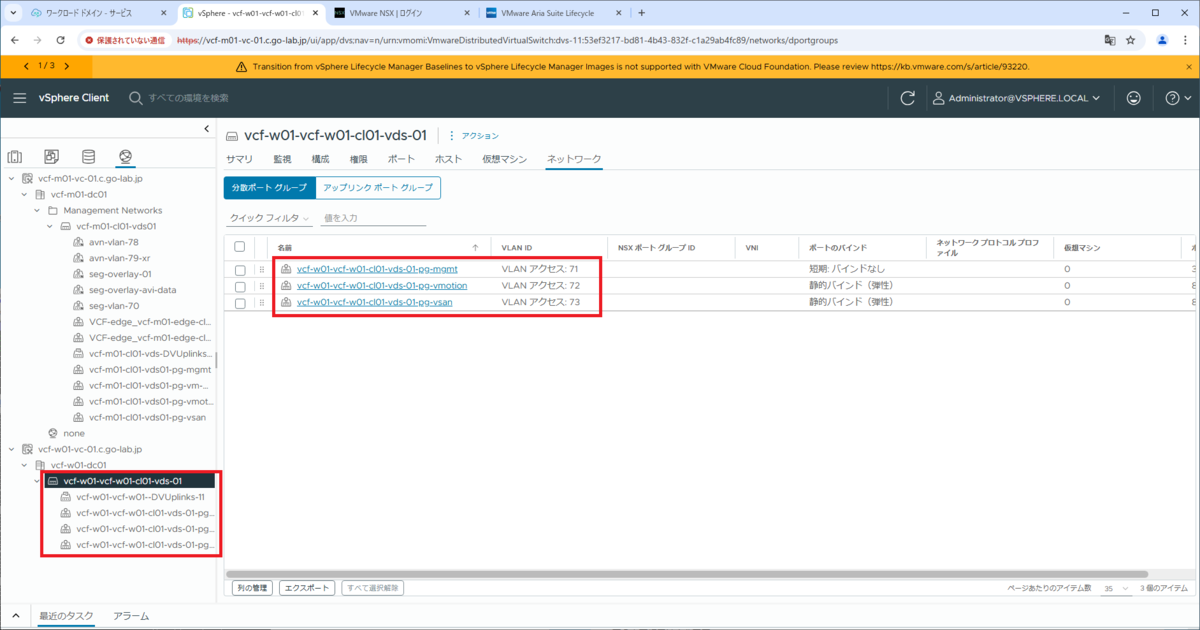Go to previous notification with left arrow
Screen dimensions: 1200x630
click(25, 66)
